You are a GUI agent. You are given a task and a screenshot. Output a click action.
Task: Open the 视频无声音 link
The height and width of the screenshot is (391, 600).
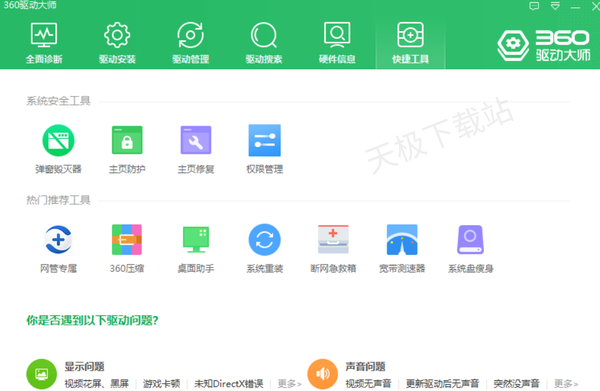tap(368, 383)
